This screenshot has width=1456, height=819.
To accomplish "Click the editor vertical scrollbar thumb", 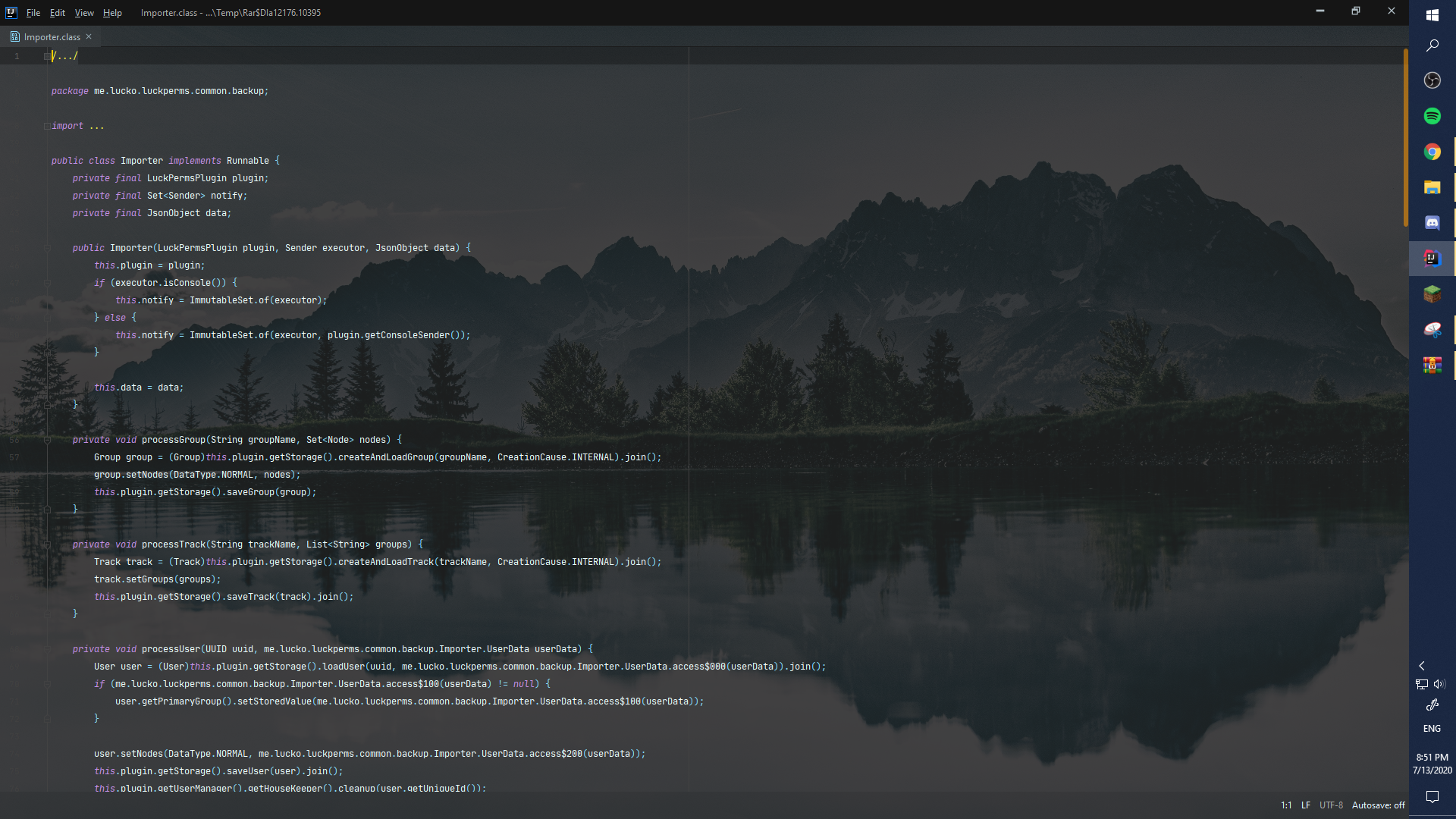I will [x=1405, y=136].
